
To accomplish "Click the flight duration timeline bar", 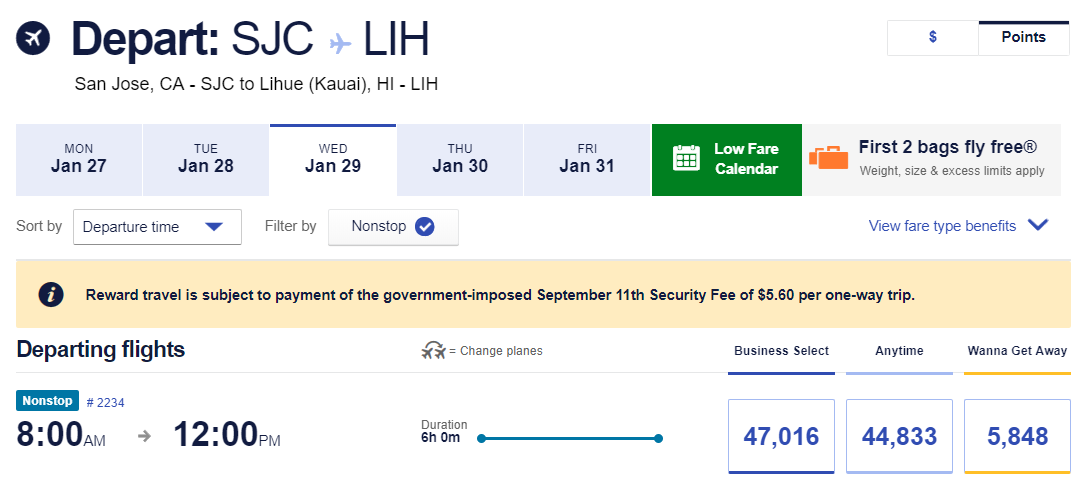I will pyautogui.click(x=569, y=438).
